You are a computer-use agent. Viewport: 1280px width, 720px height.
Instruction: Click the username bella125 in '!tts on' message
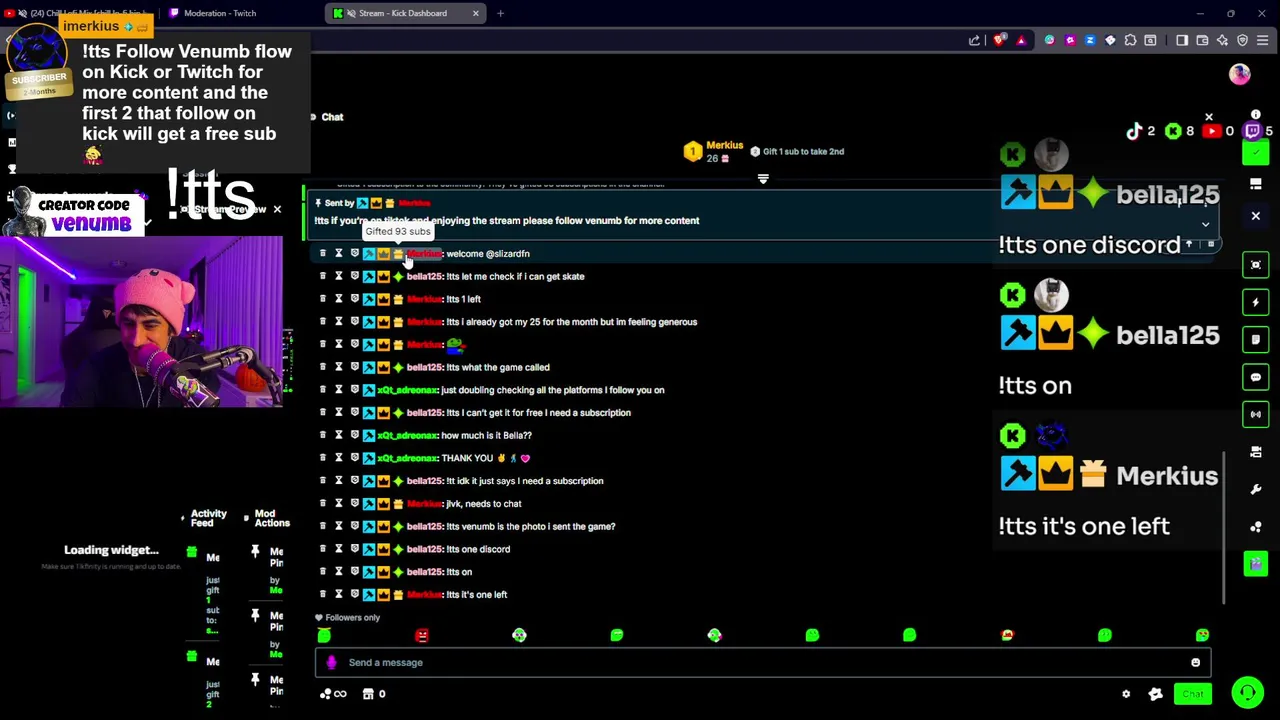coord(424,572)
